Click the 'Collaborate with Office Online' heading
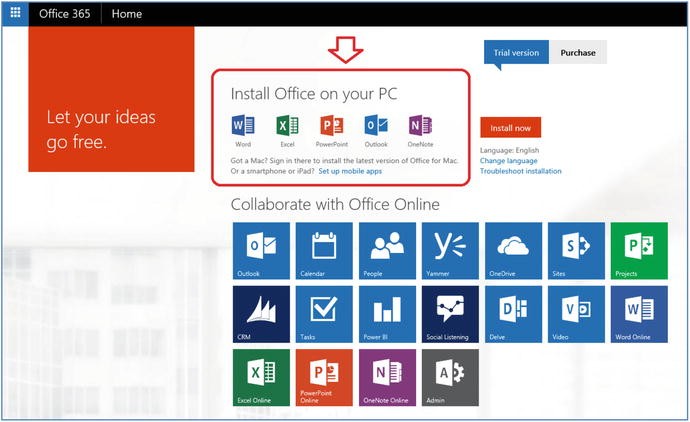690x422 pixels. pyautogui.click(x=335, y=204)
